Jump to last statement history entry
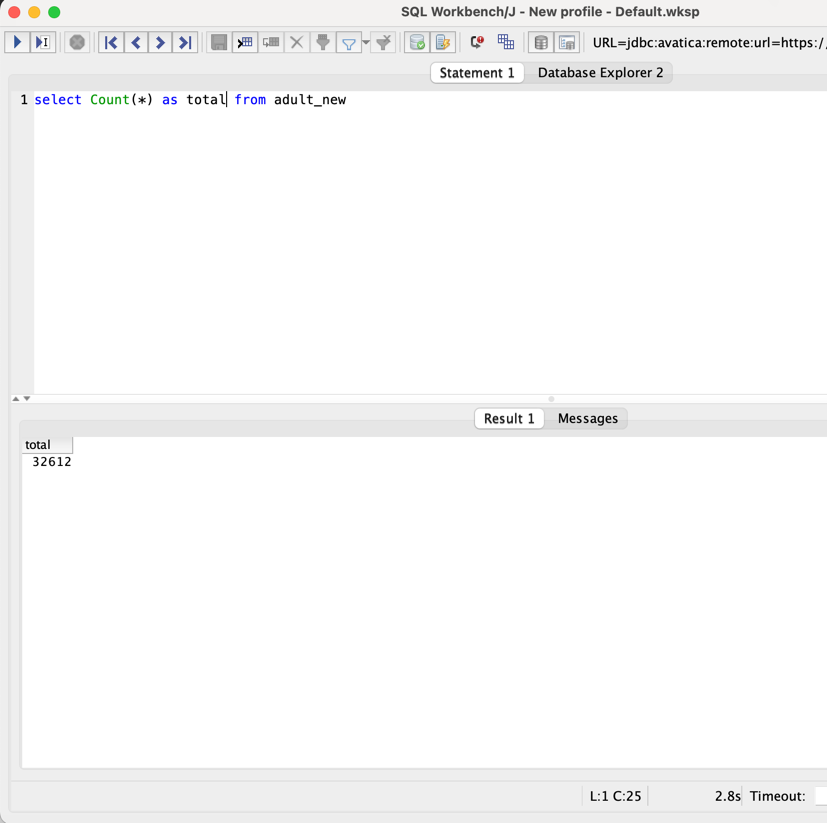The width and height of the screenshot is (827, 823). 185,42
